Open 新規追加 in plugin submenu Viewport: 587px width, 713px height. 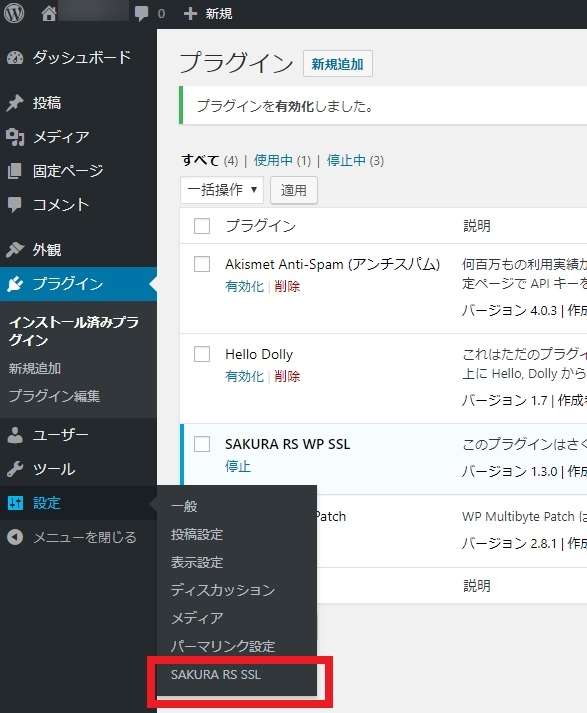click(x=35, y=368)
